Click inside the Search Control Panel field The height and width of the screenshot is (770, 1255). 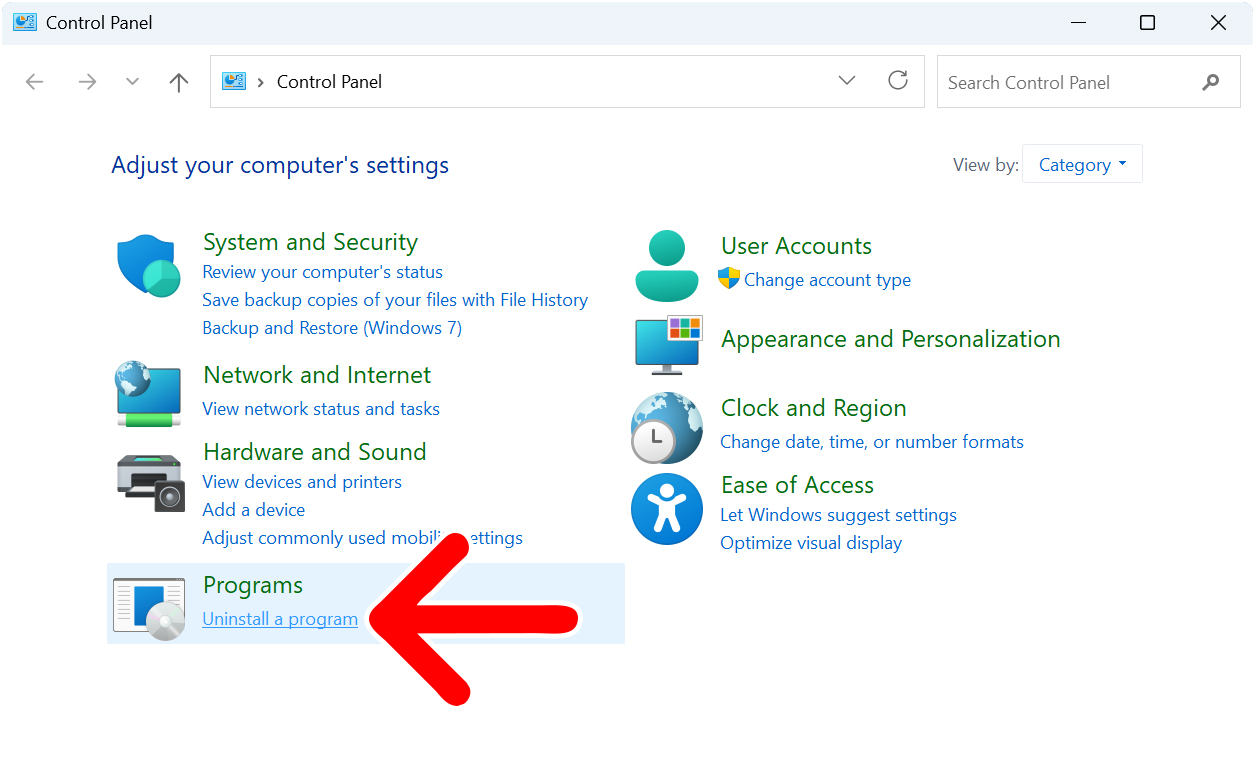point(1060,82)
